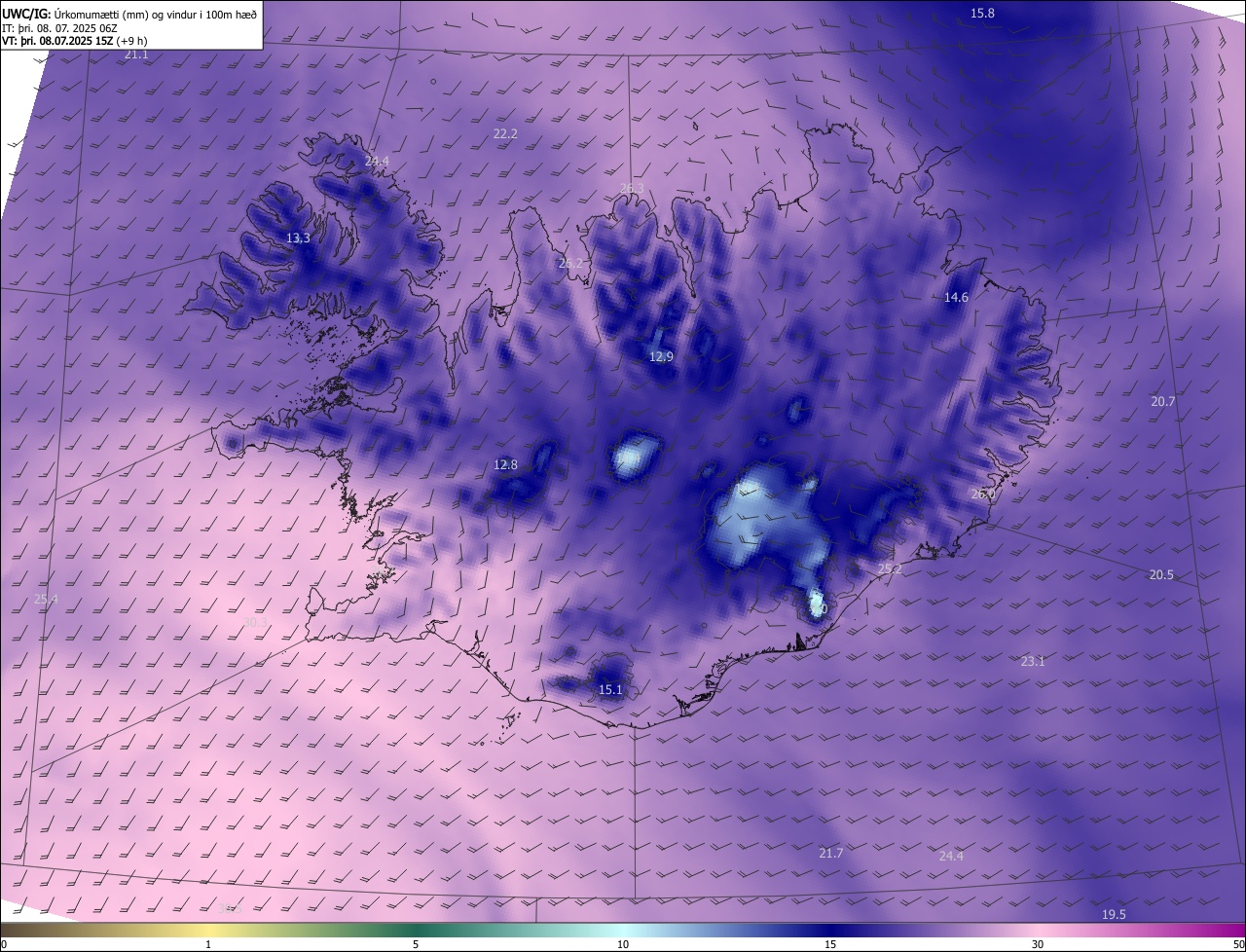
Task: Click the colour scale tick label 50
Action: 1238,944
